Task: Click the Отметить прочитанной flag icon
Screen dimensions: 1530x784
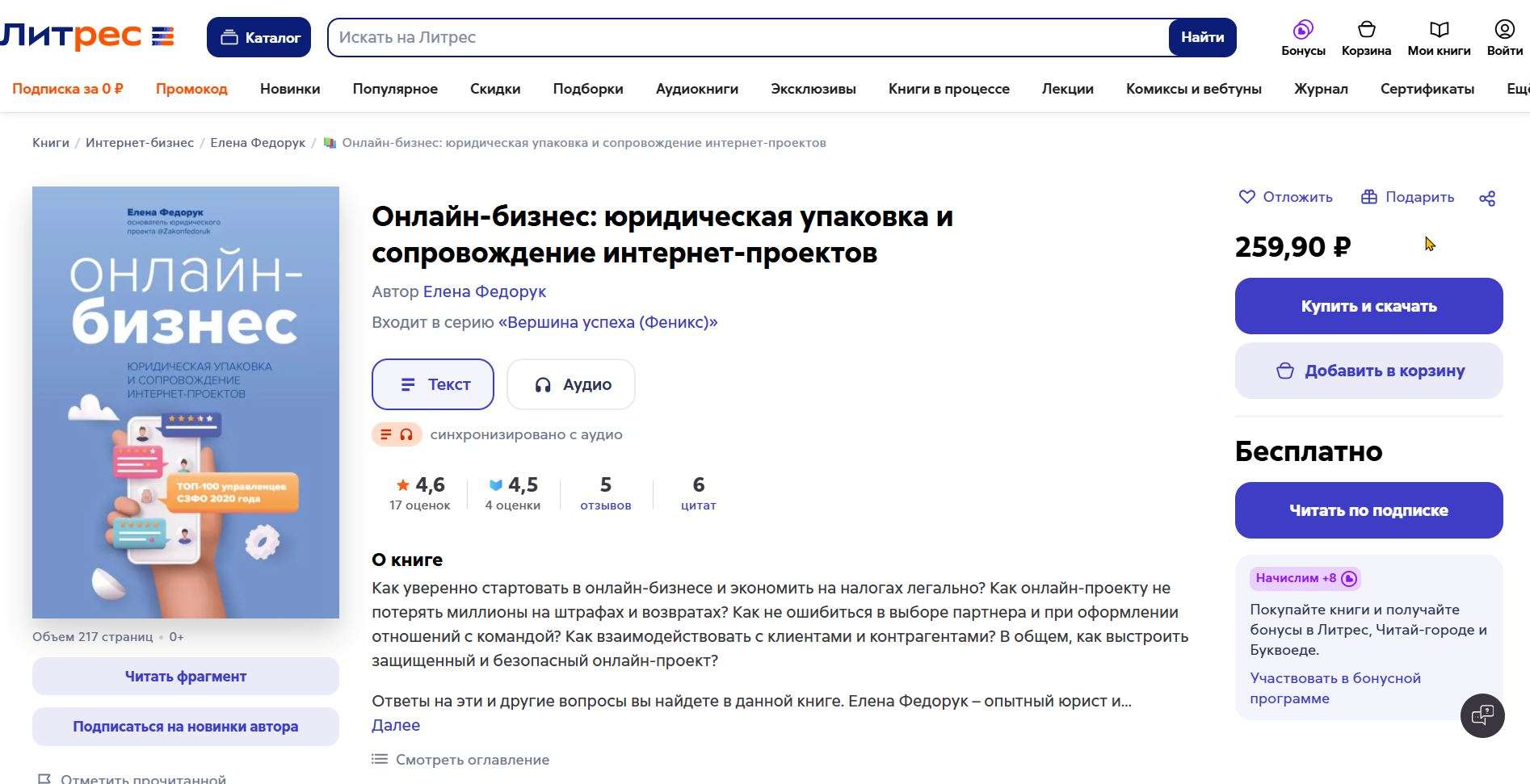Action: click(44, 778)
